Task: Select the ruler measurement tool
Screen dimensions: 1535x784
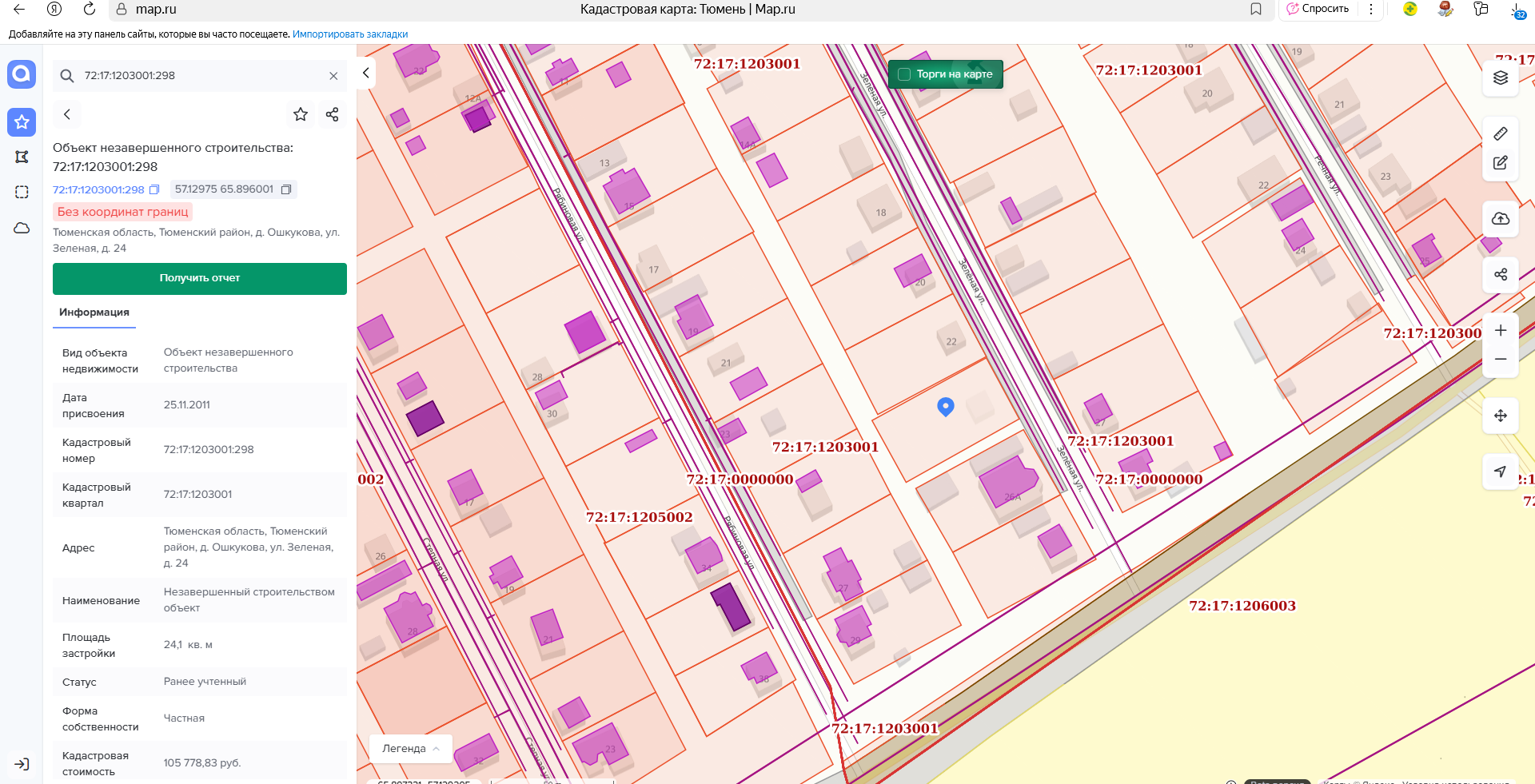Action: (x=1500, y=133)
